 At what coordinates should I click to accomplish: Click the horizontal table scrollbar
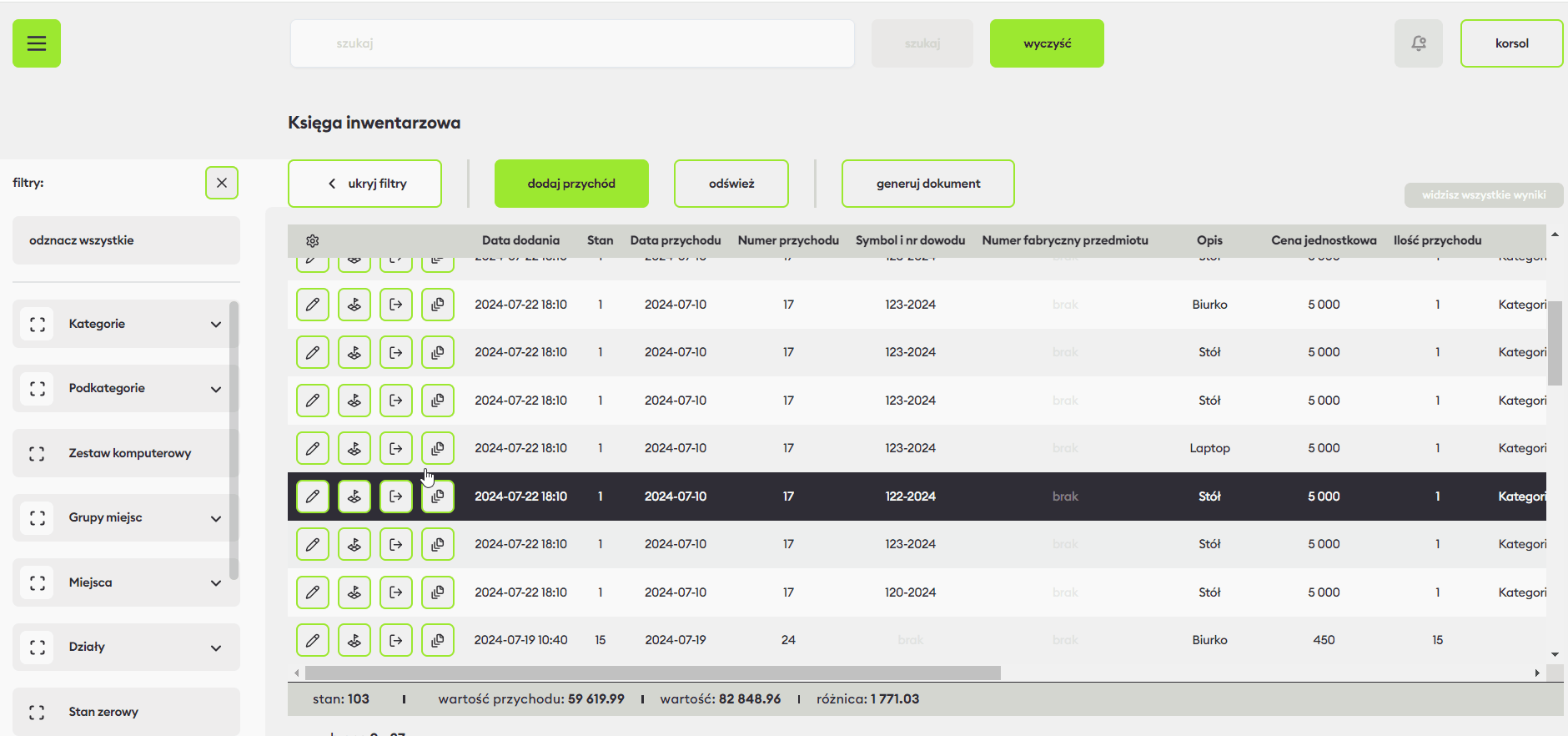652,673
